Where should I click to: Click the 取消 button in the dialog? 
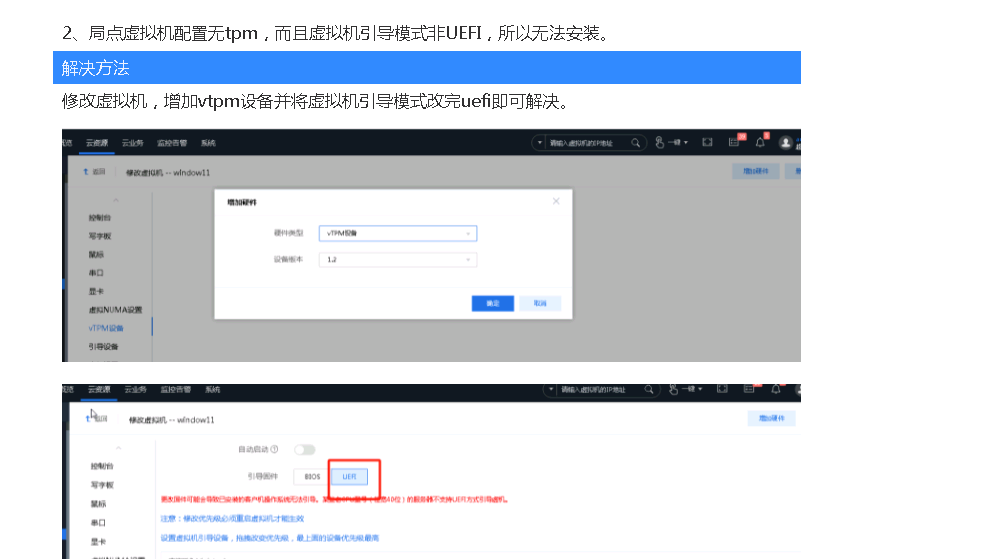[540, 304]
